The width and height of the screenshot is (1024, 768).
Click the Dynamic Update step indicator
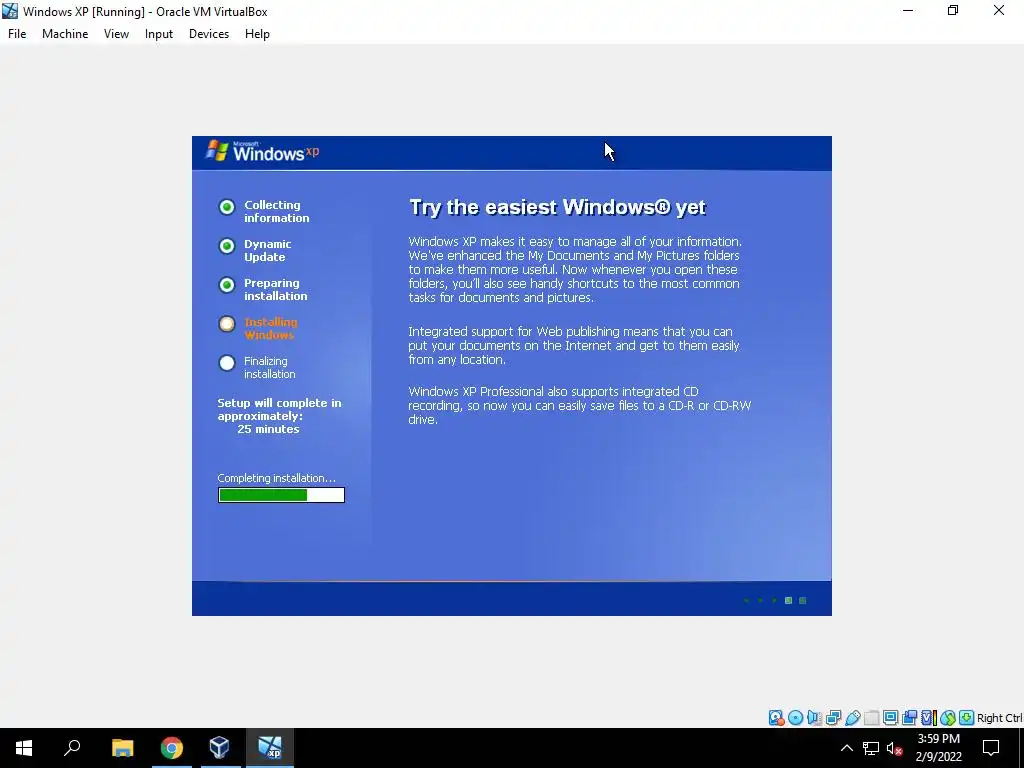tap(227, 246)
